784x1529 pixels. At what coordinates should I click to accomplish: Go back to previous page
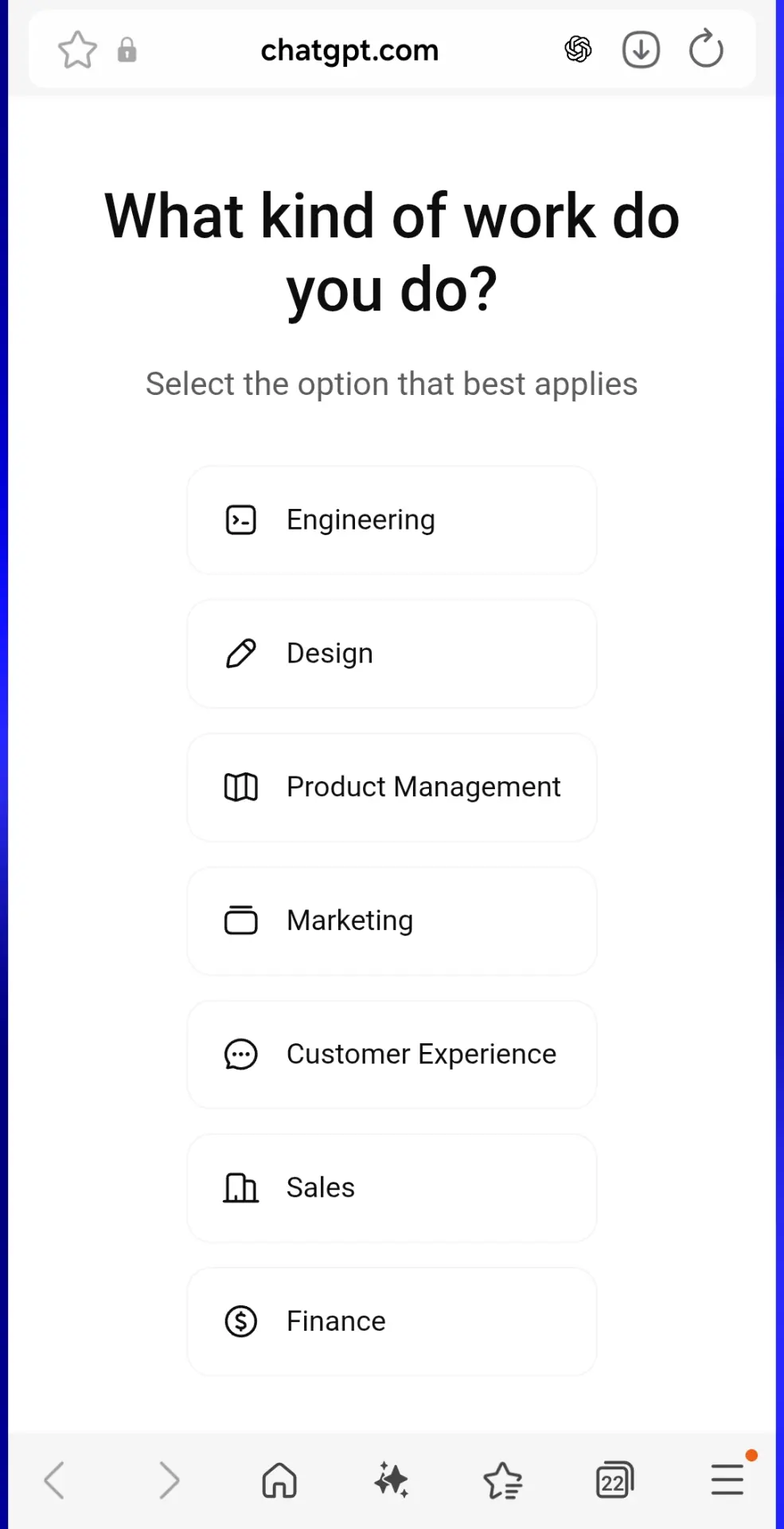point(54,1480)
